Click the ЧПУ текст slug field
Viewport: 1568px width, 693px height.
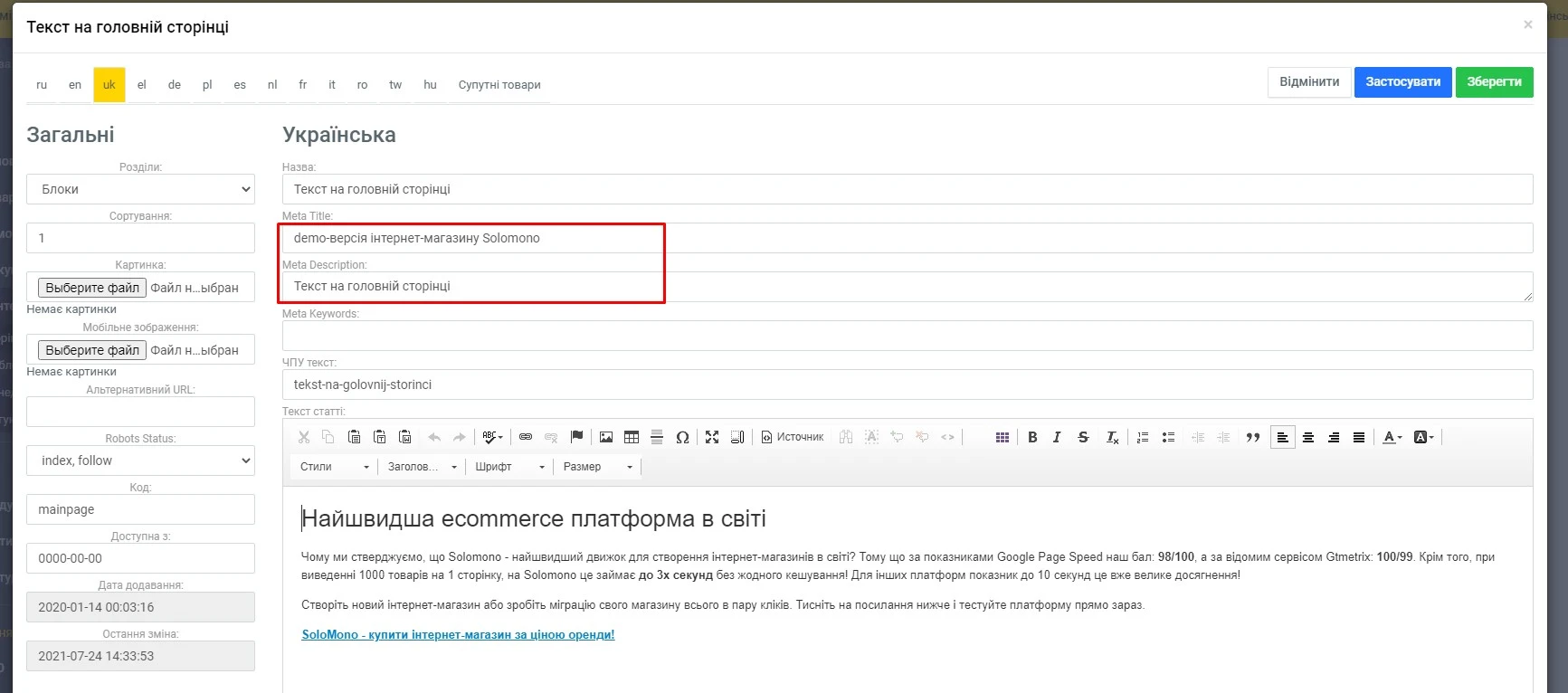[908, 384]
